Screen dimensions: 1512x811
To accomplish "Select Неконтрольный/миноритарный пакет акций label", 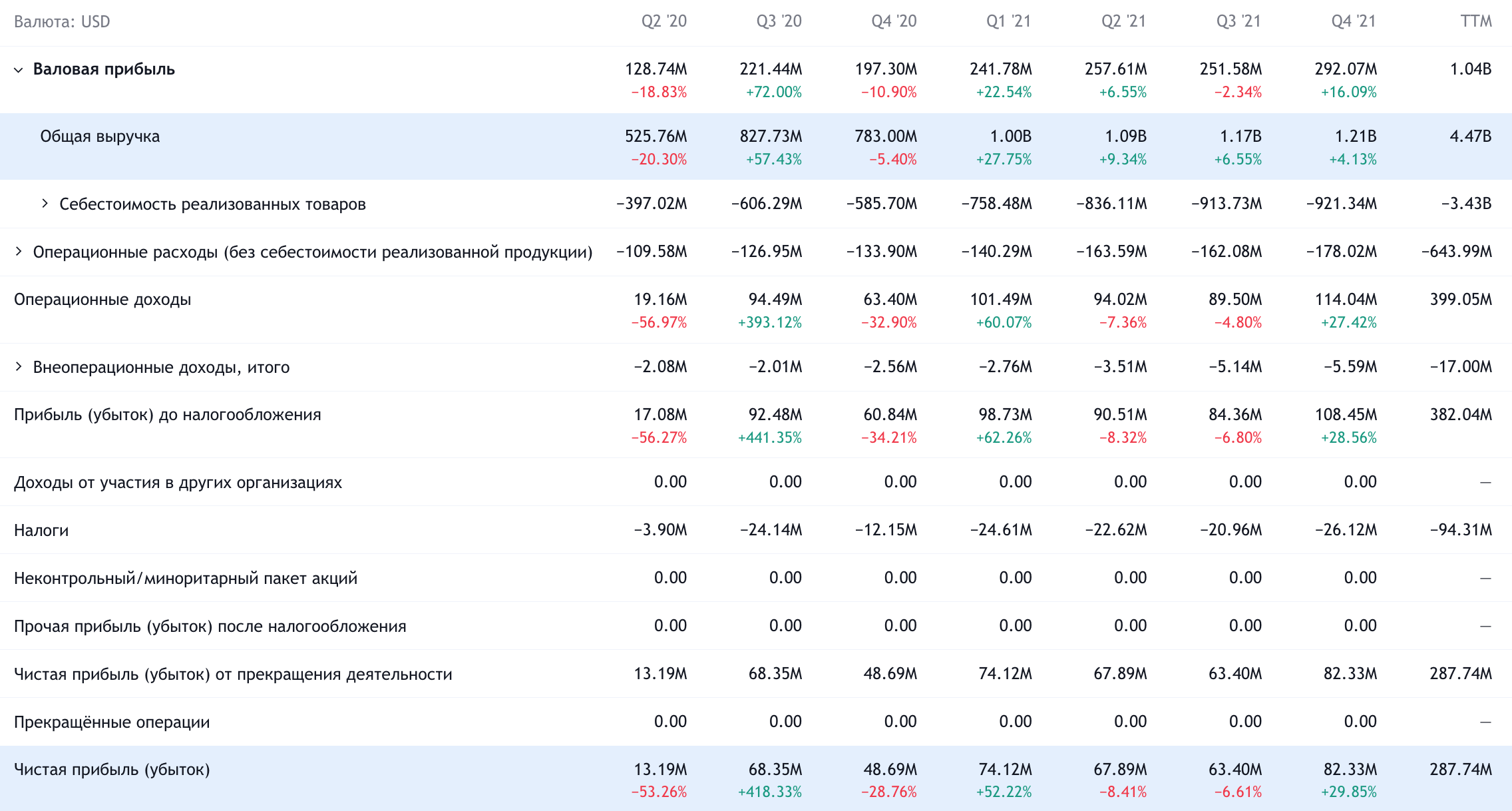I will 186,579.
